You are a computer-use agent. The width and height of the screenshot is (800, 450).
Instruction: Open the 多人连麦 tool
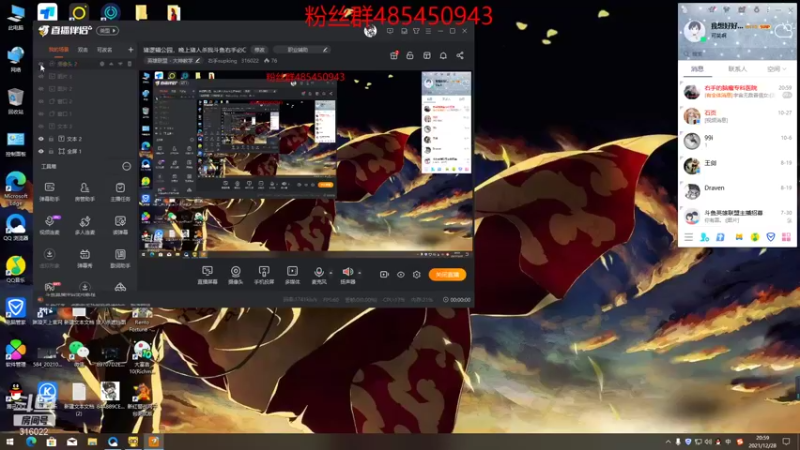tap(85, 224)
